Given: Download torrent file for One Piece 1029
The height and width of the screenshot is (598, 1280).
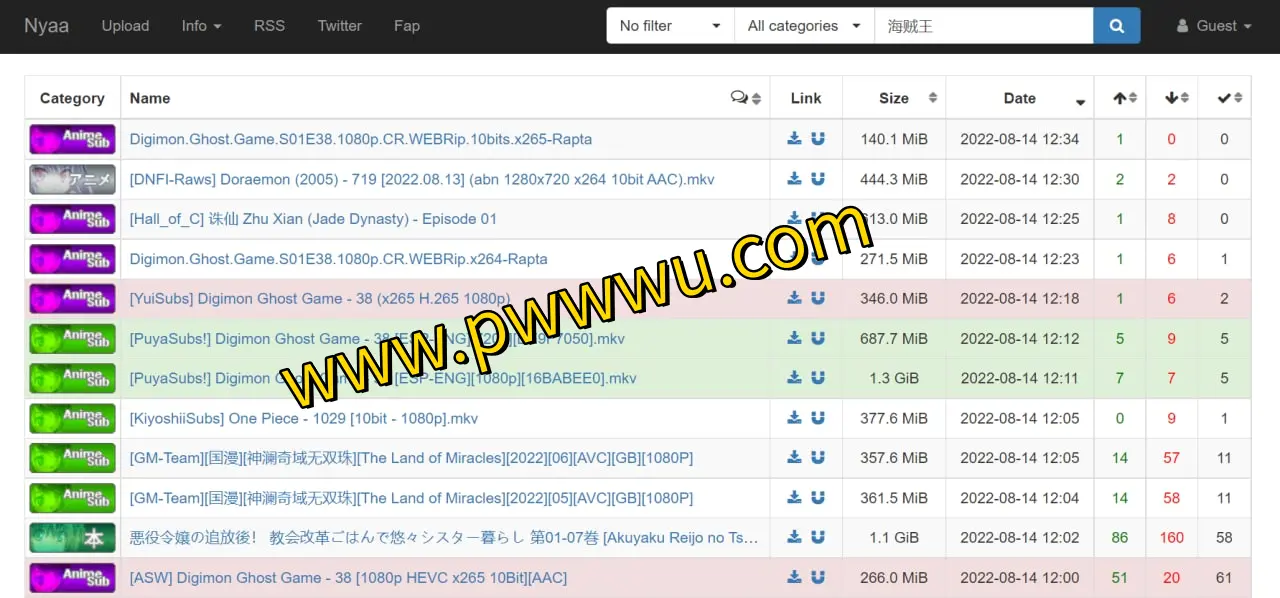Looking at the screenshot, I should (794, 418).
